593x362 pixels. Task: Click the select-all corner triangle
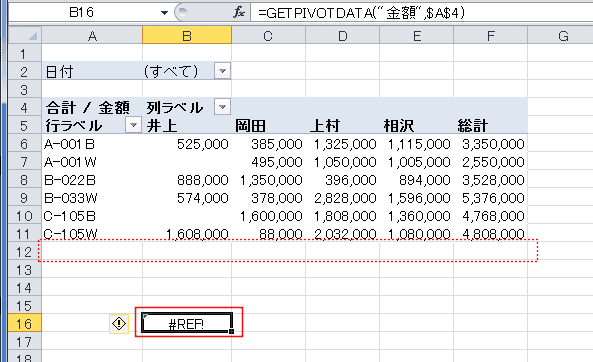pyautogui.click(x=33, y=36)
